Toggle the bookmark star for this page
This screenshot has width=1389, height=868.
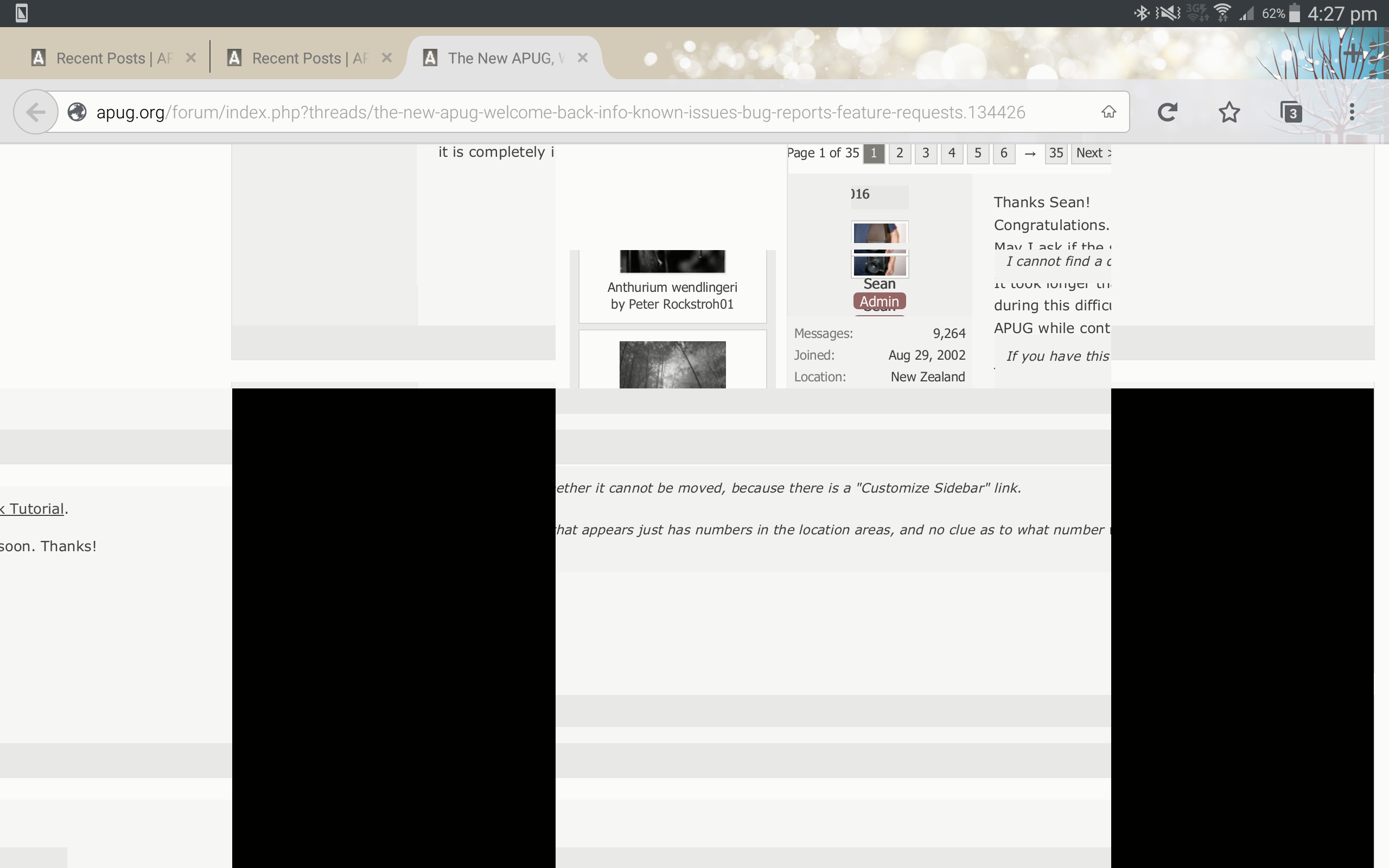coord(1229,112)
